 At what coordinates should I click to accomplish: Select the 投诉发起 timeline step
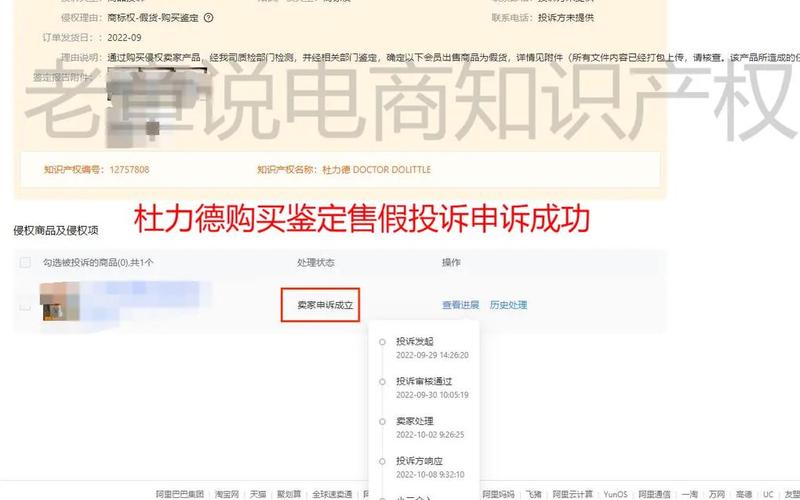(414, 341)
